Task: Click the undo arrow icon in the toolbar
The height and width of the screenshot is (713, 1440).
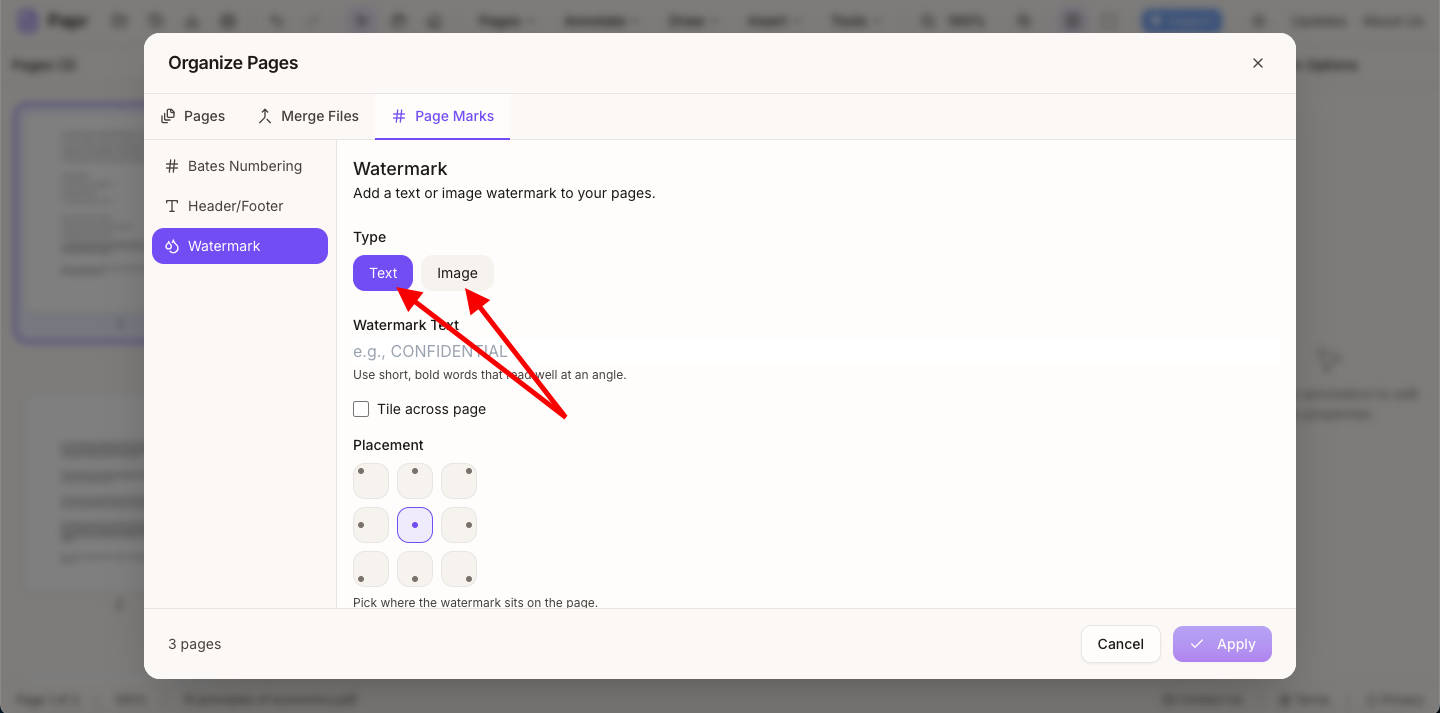Action: coord(277,20)
